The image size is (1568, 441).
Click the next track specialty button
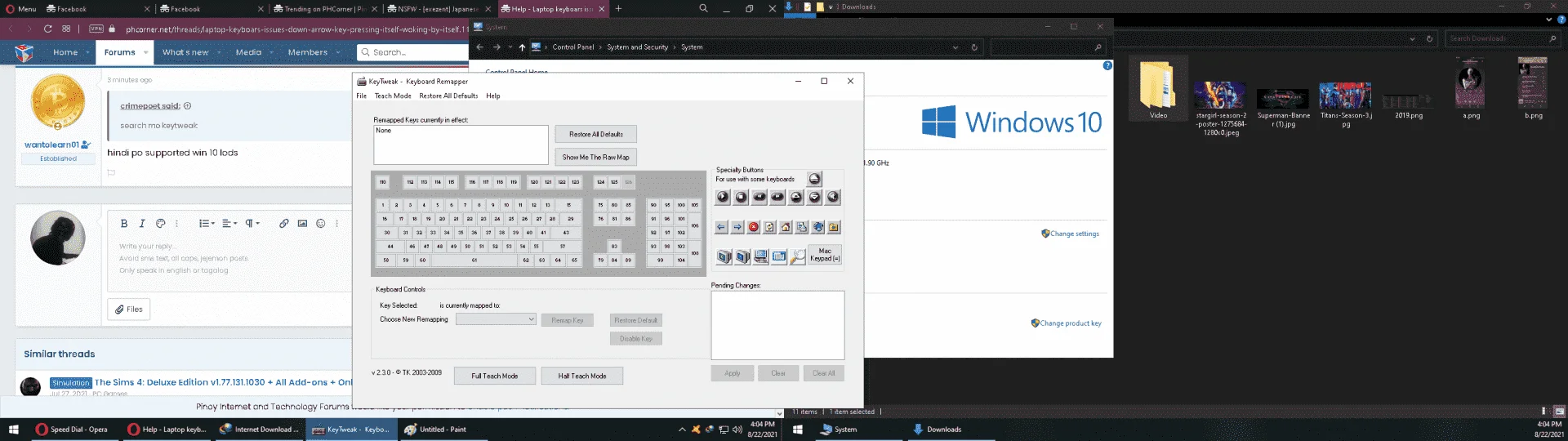click(777, 197)
